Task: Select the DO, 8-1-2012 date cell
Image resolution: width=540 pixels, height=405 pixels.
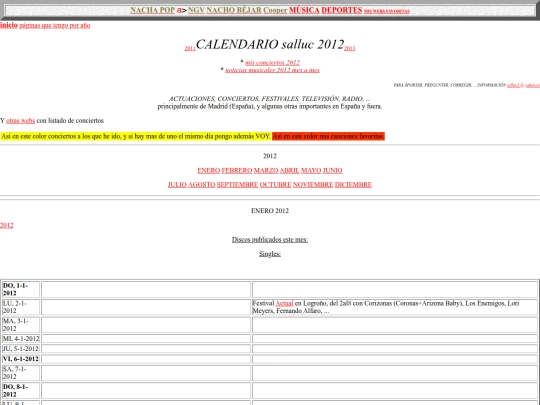Action: click(x=21, y=391)
